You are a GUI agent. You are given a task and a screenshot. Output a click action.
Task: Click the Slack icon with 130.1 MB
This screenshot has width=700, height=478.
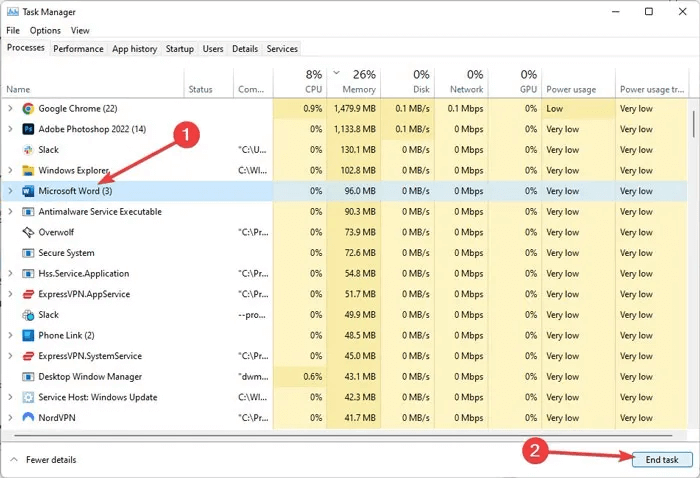pos(28,150)
